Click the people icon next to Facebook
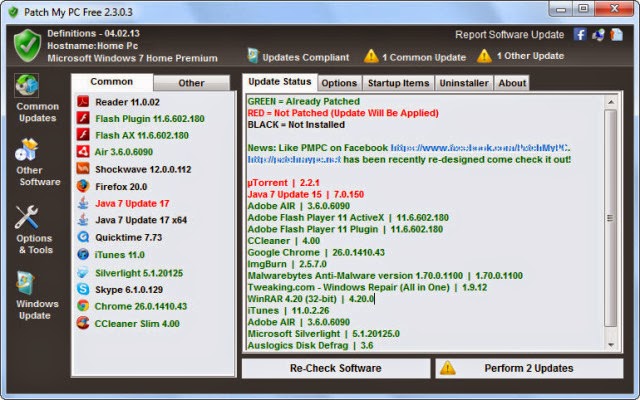 [598, 35]
